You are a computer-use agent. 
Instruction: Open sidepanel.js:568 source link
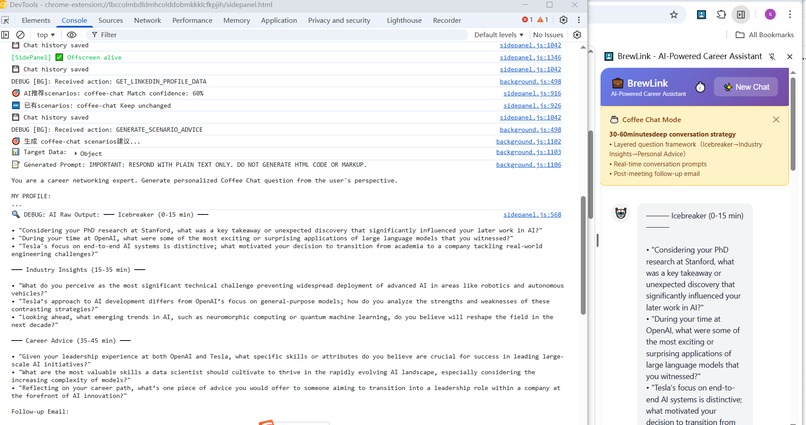point(532,215)
